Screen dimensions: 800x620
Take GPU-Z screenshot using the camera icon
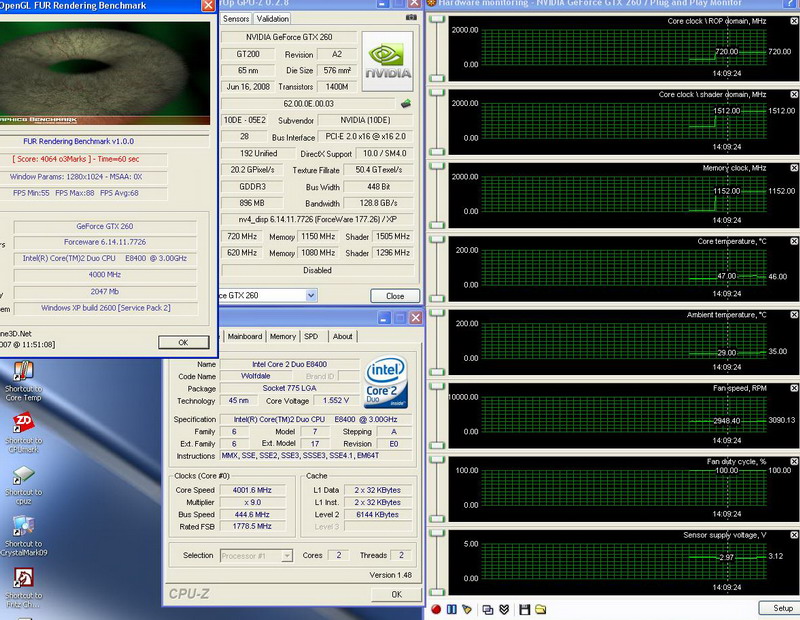pyautogui.click(x=411, y=18)
